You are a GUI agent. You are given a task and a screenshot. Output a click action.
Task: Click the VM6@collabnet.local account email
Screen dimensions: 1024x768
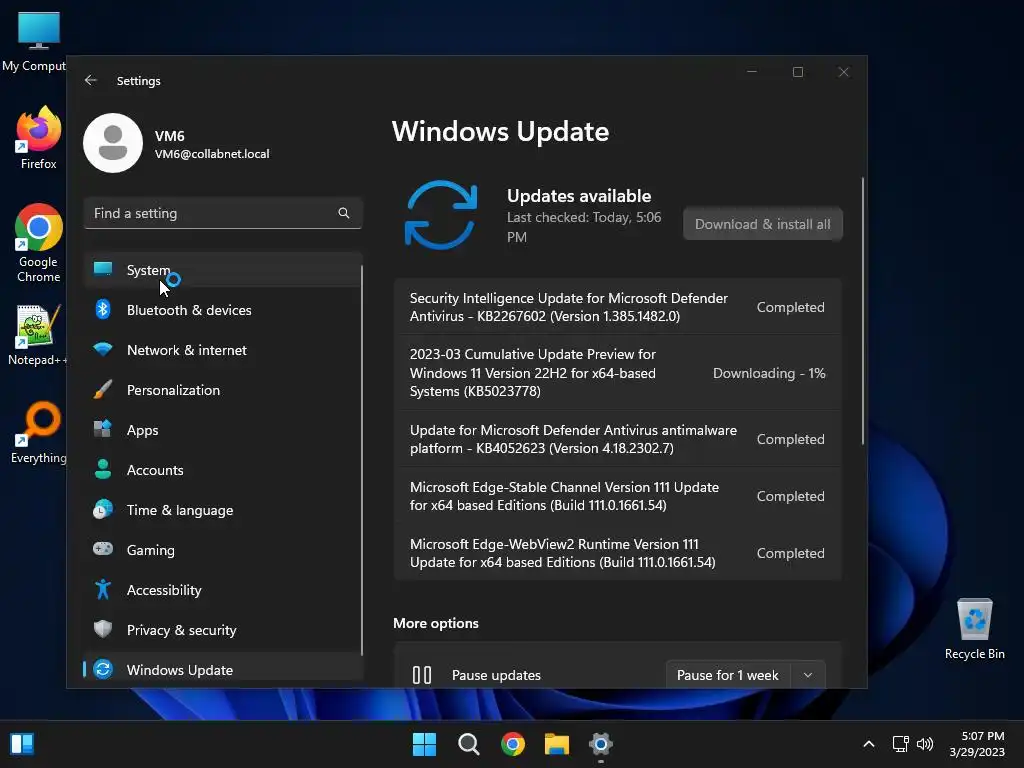pyautogui.click(x=212, y=154)
